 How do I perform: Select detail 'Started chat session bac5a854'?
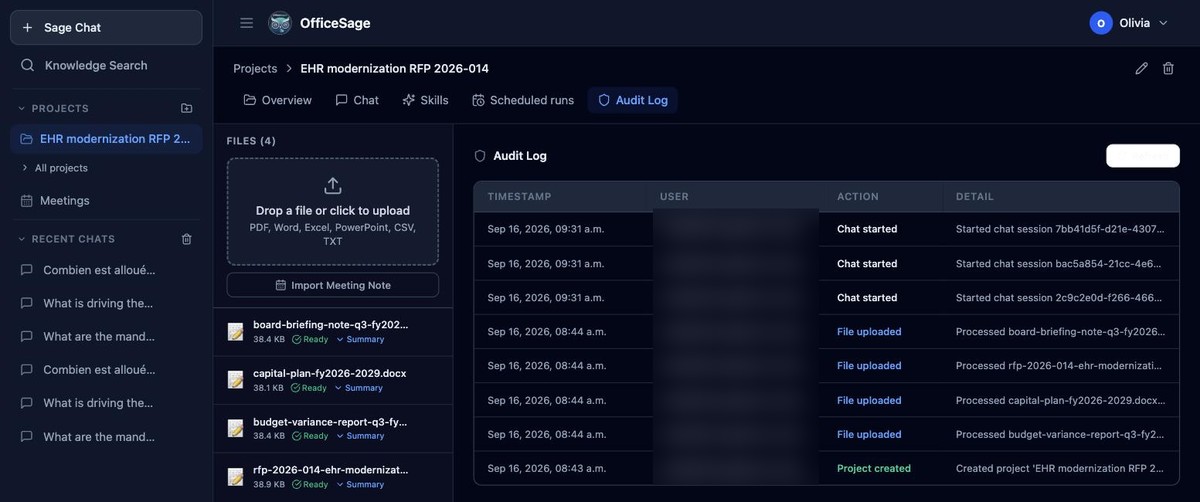pyautogui.click(x=1060, y=264)
